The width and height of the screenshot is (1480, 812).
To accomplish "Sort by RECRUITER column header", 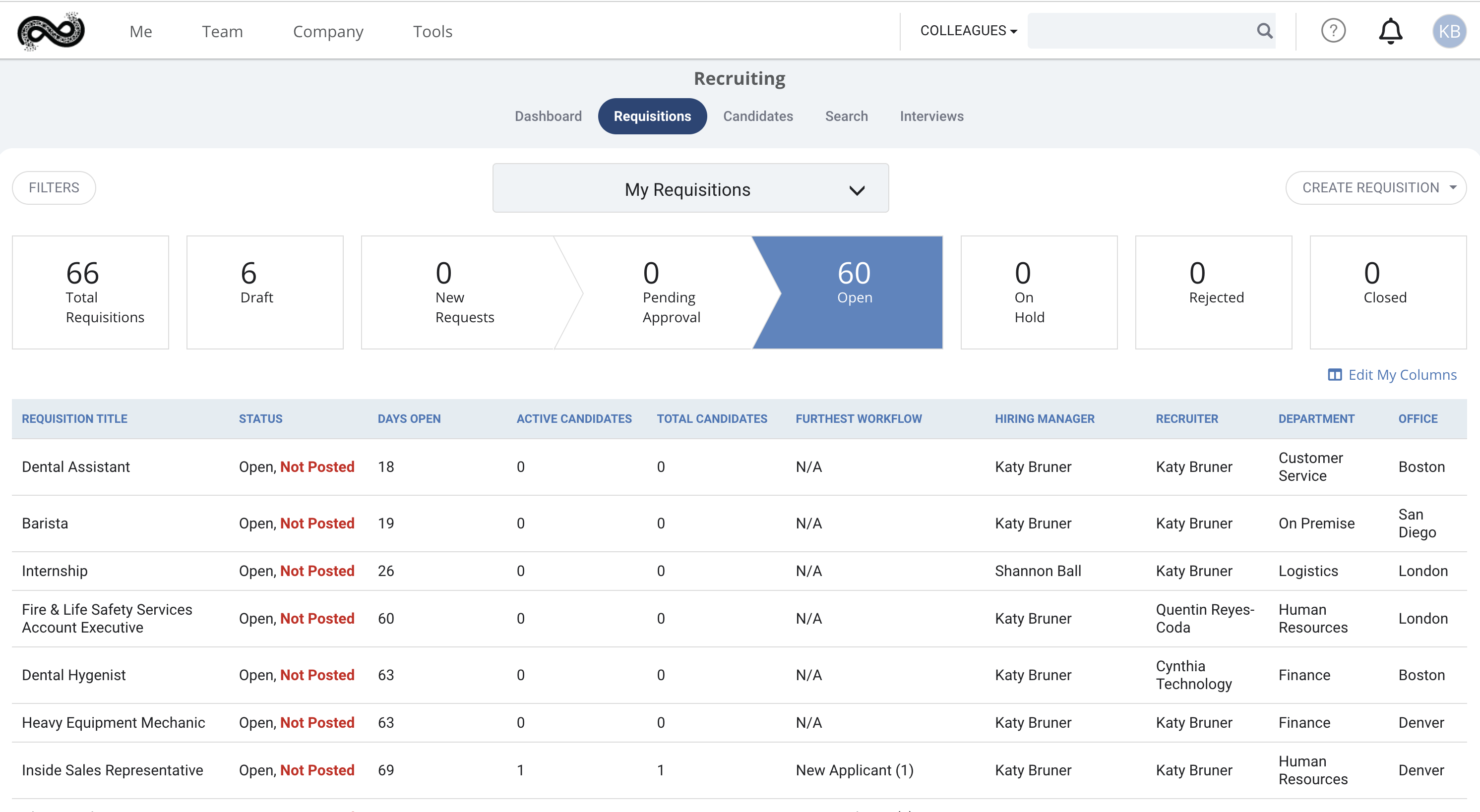I will click(1187, 418).
